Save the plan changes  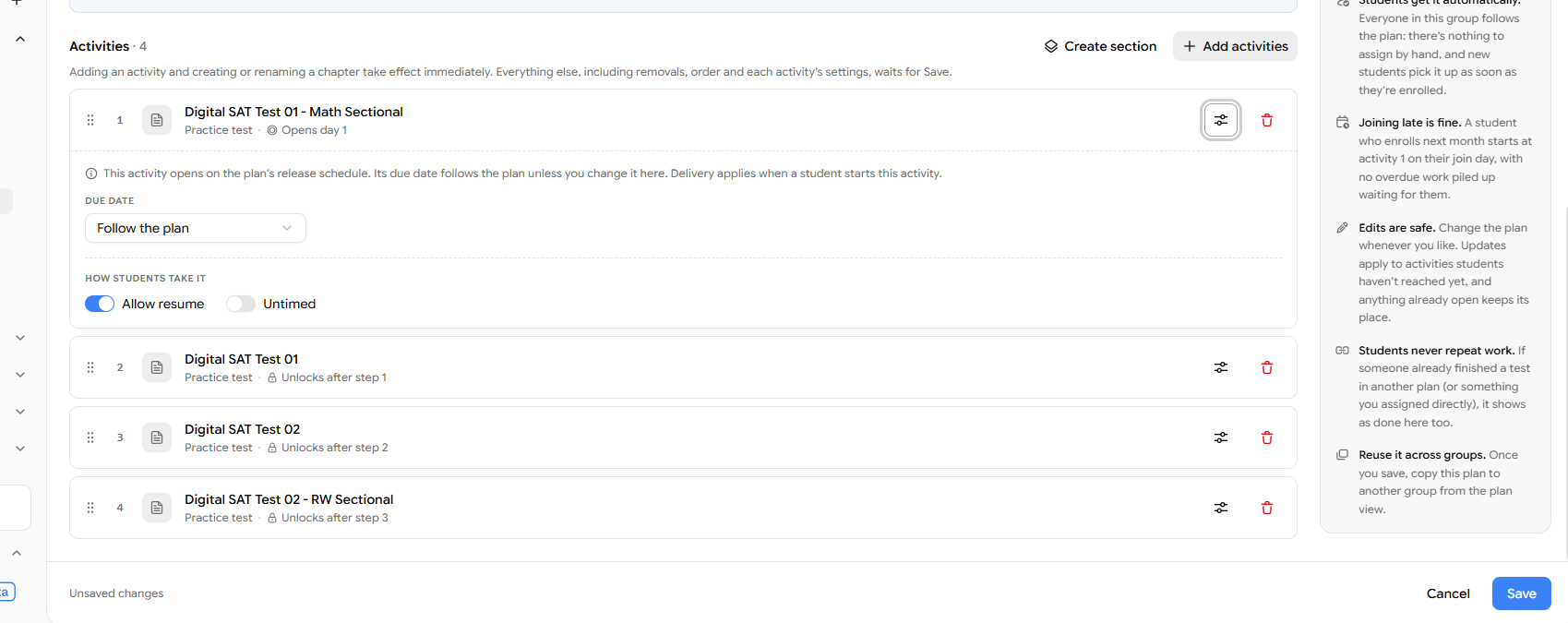click(x=1521, y=593)
